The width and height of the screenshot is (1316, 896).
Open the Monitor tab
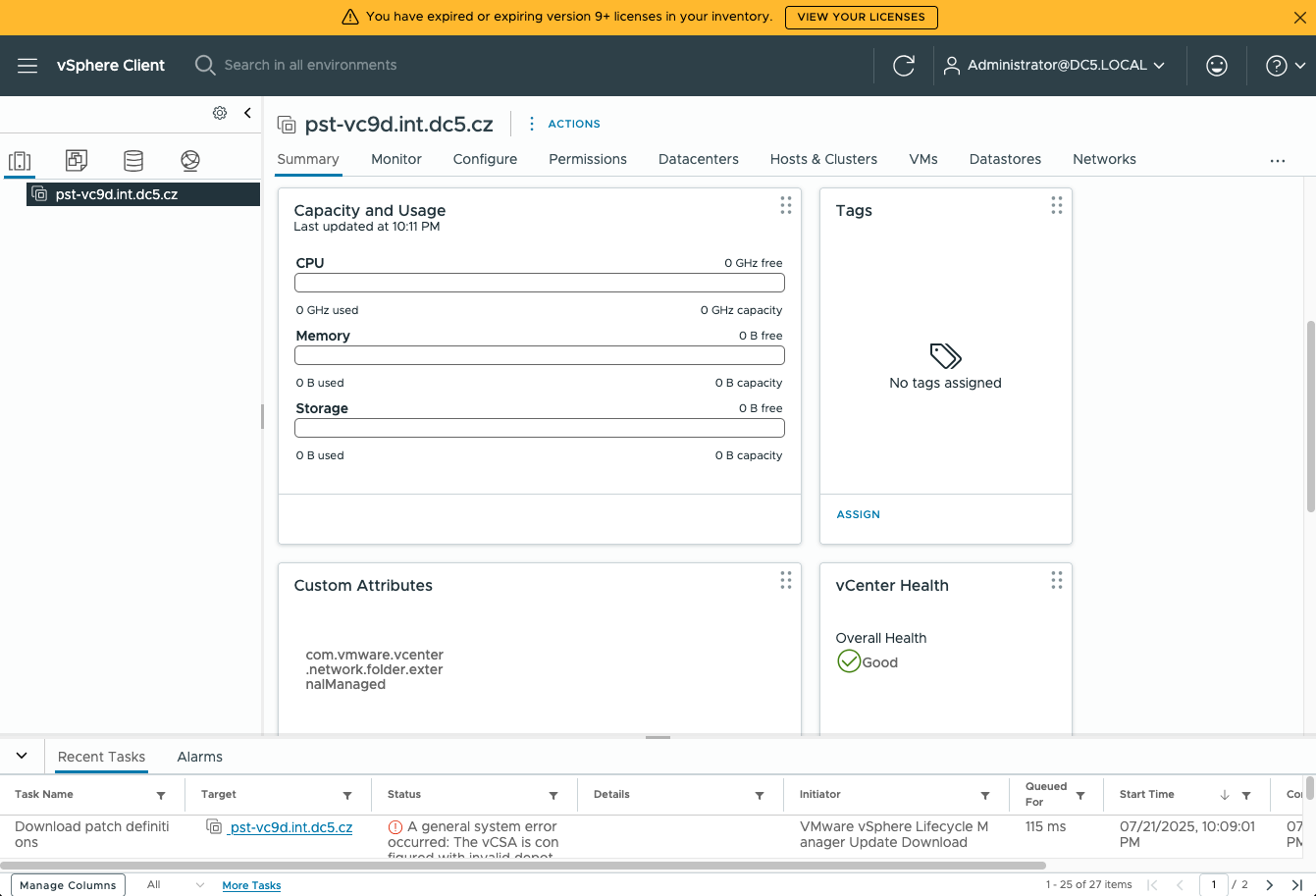(396, 159)
